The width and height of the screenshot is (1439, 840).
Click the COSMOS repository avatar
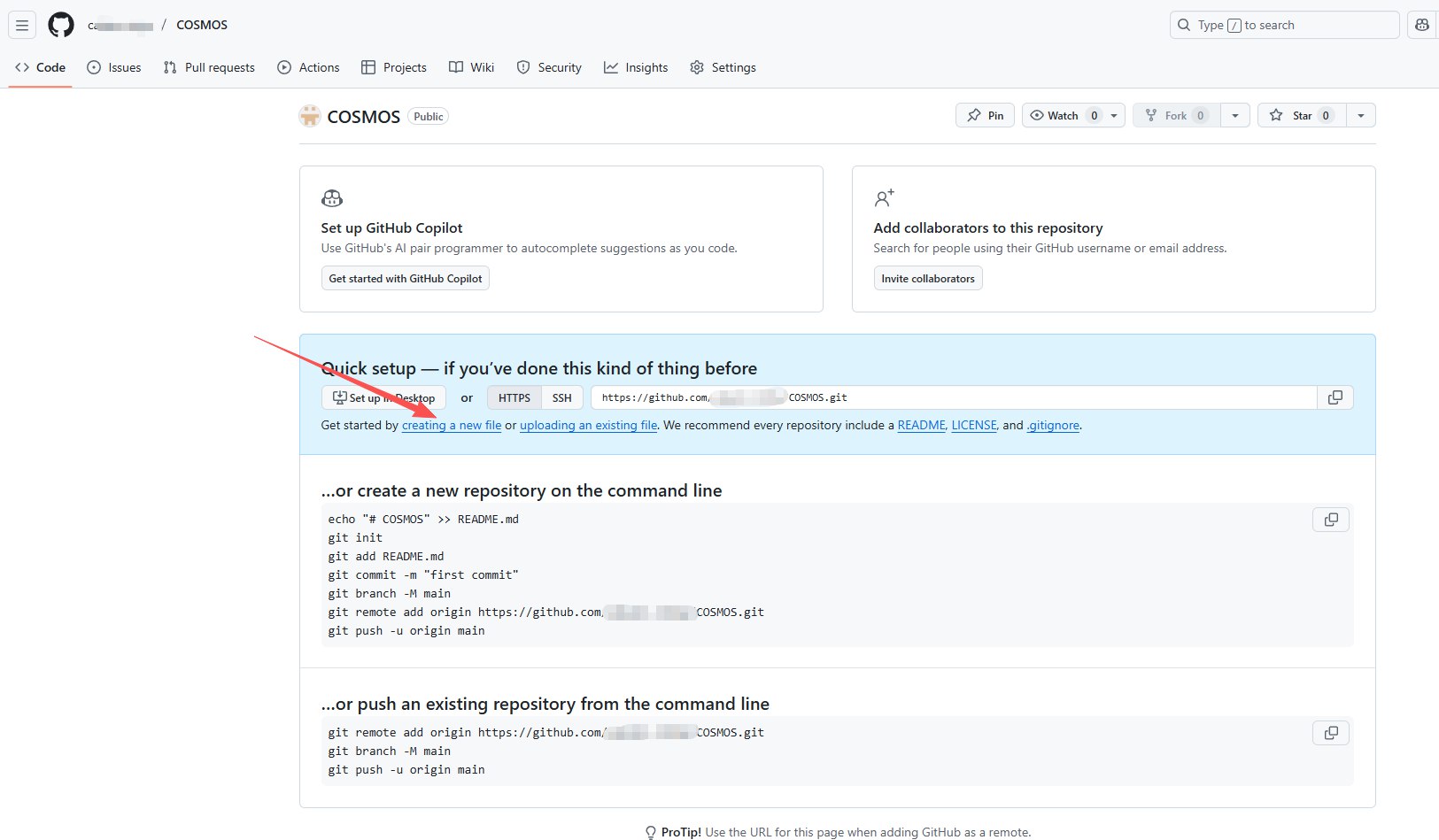310,116
